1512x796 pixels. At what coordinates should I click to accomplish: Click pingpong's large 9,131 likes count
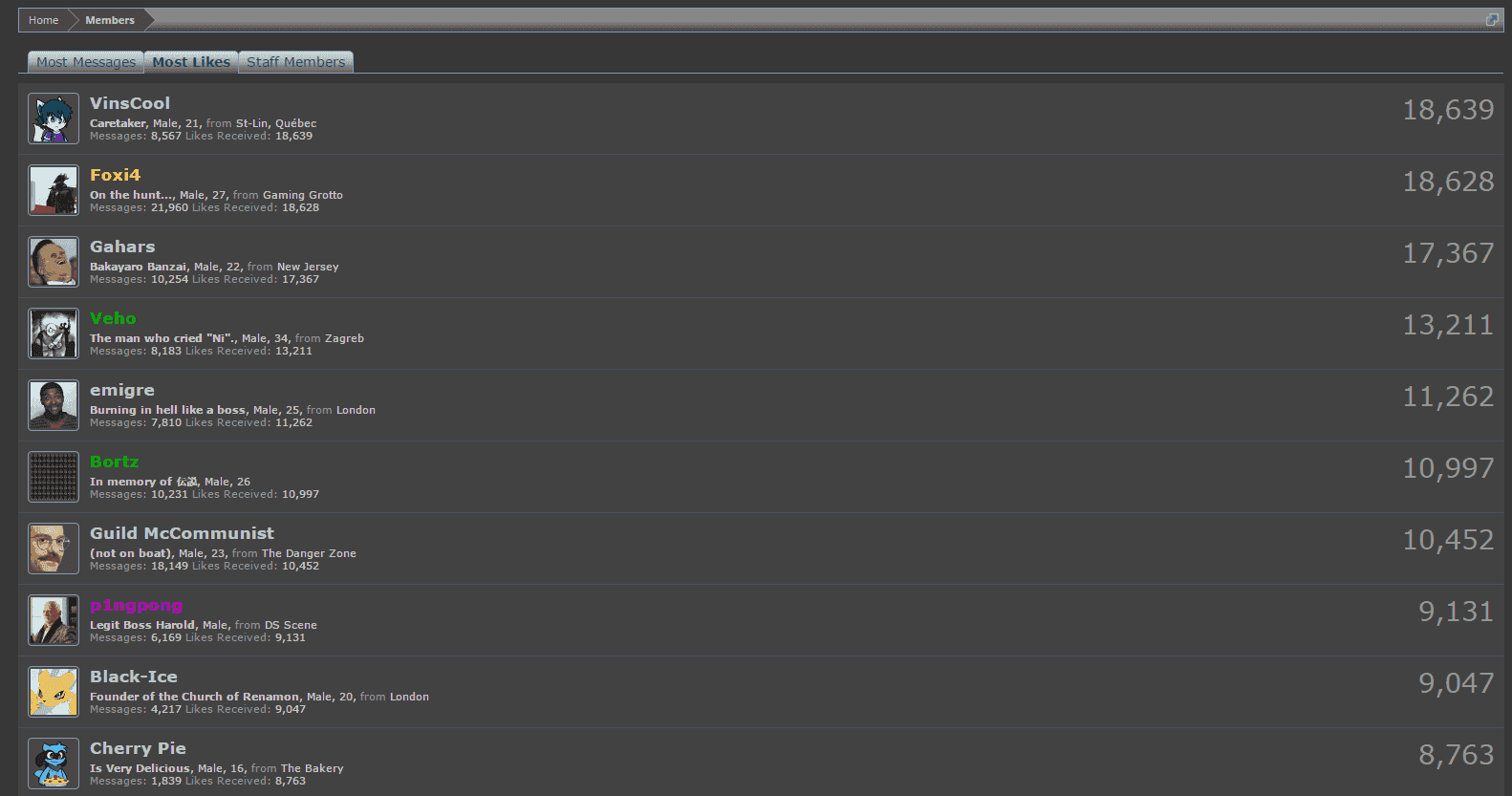[x=1456, y=612]
